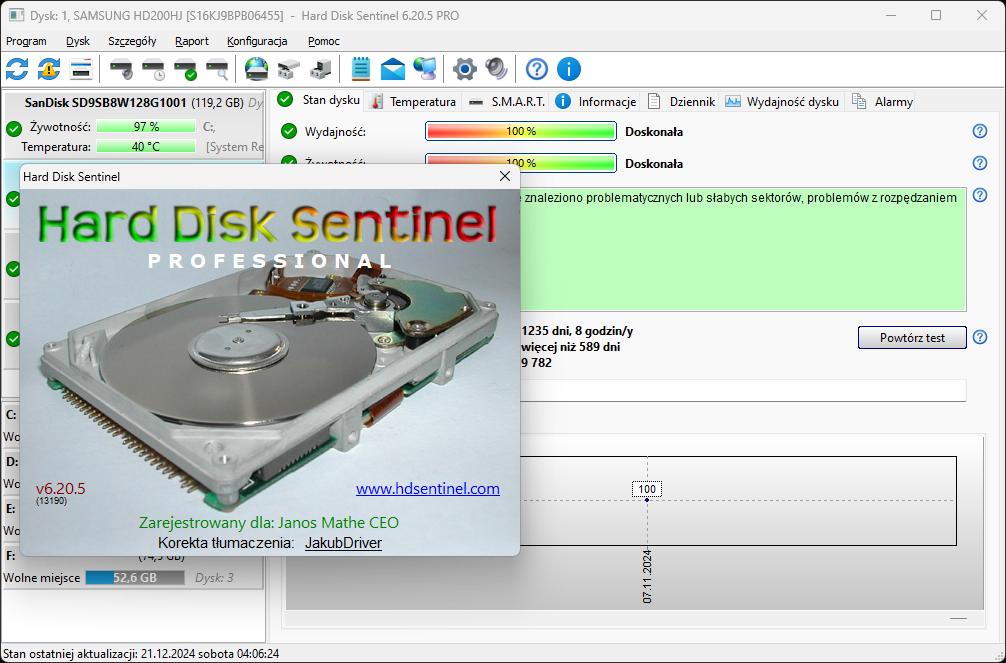Open the Konfiguracja menu

(257, 41)
